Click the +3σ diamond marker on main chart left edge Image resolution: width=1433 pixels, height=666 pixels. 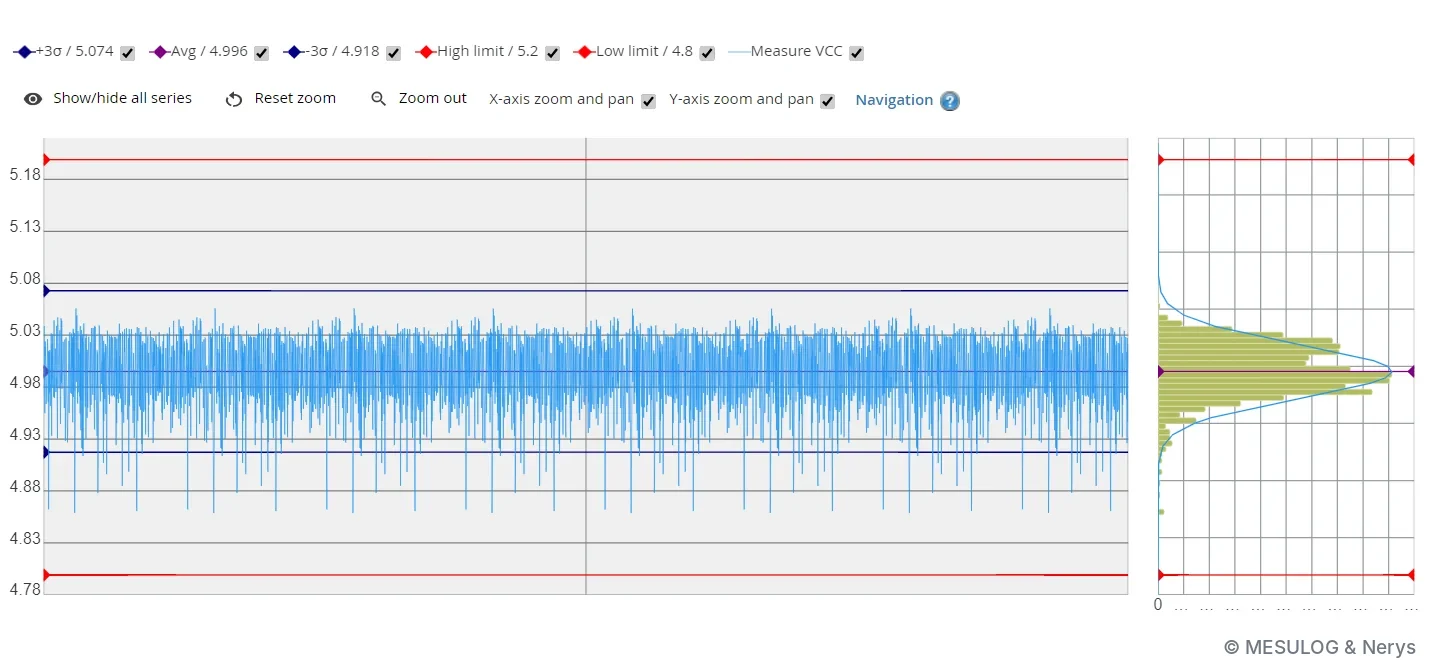(x=45, y=291)
